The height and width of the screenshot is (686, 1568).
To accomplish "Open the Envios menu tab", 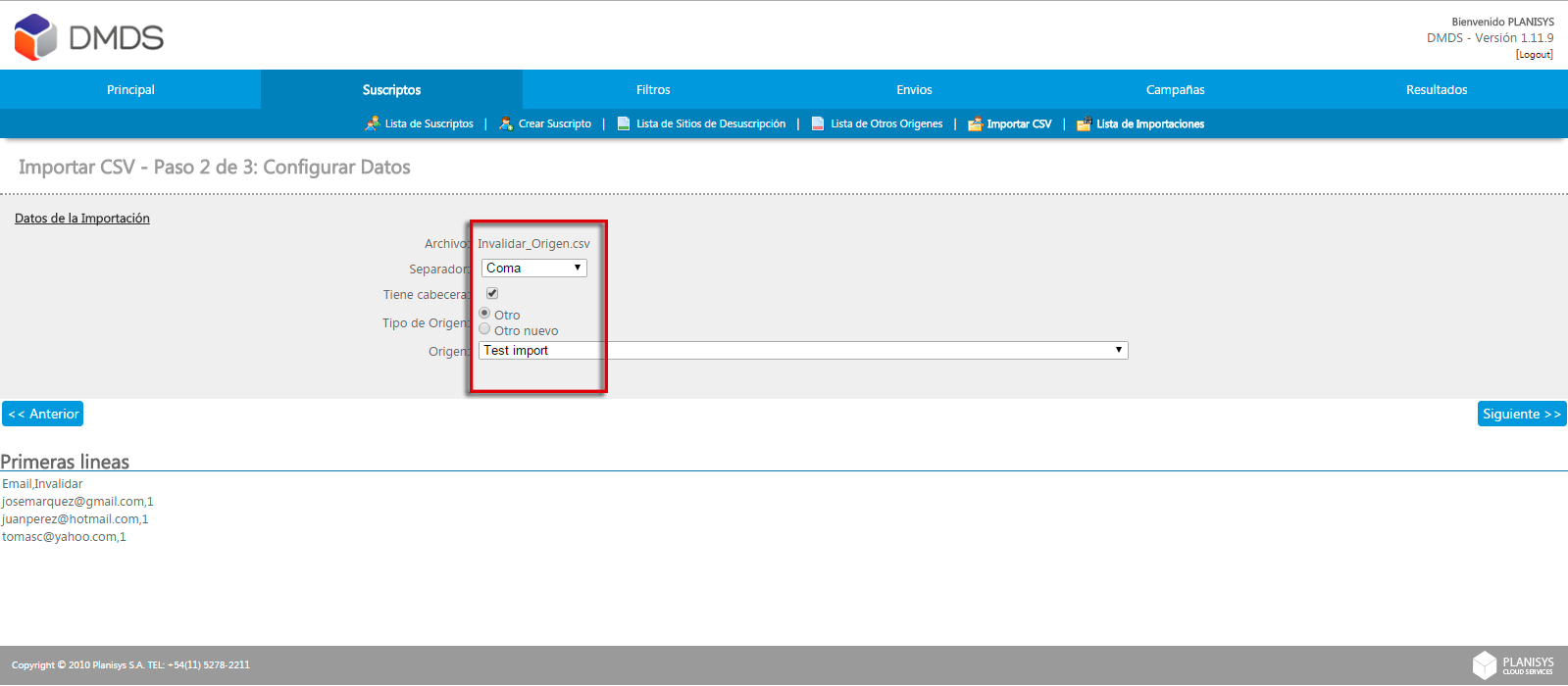I will click(914, 89).
